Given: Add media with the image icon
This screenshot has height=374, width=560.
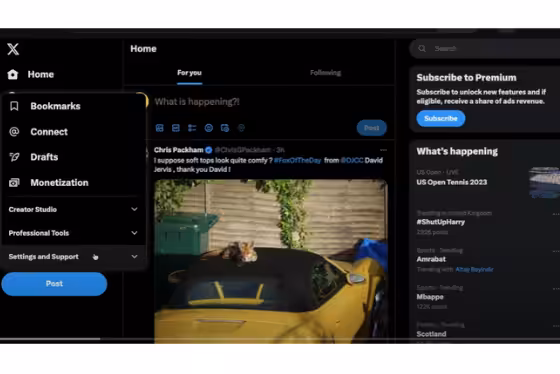Looking at the screenshot, I should coord(160,128).
